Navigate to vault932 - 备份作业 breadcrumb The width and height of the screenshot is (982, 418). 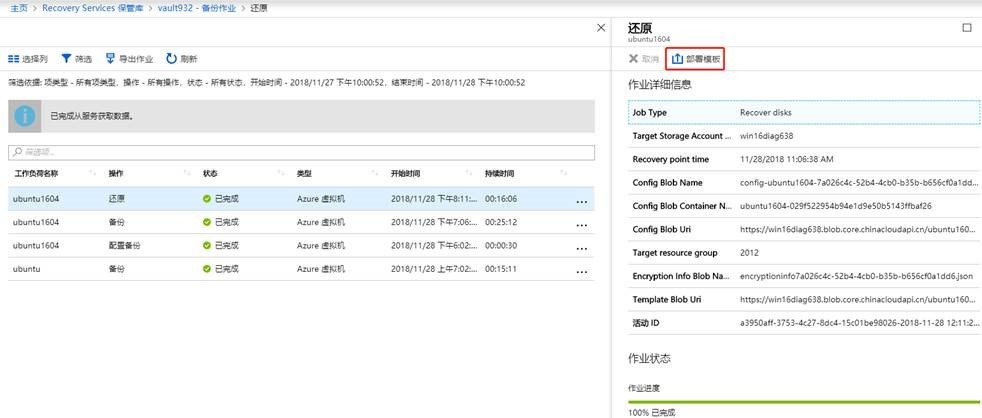(x=199, y=7)
